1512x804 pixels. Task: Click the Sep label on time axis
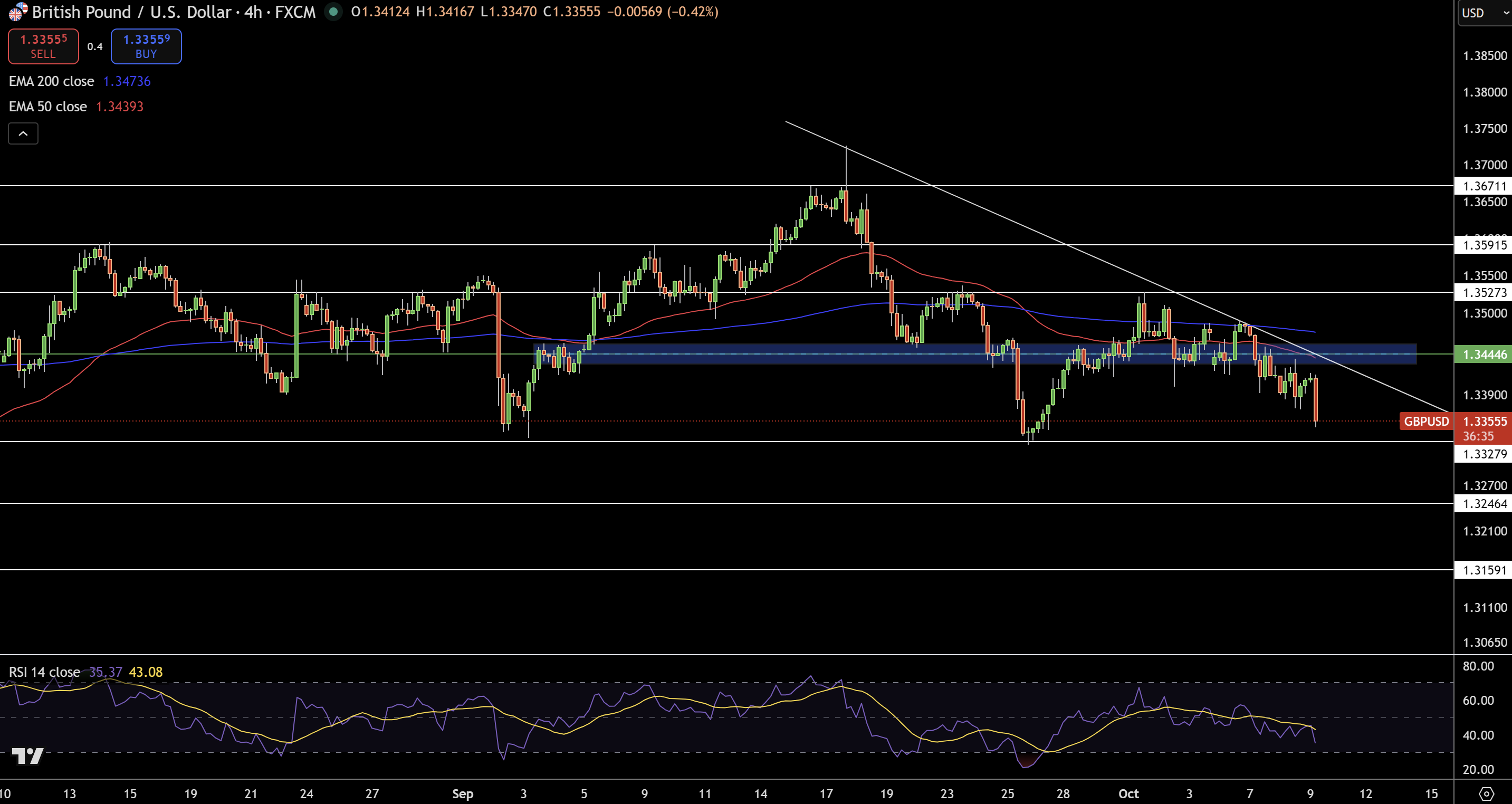463,794
